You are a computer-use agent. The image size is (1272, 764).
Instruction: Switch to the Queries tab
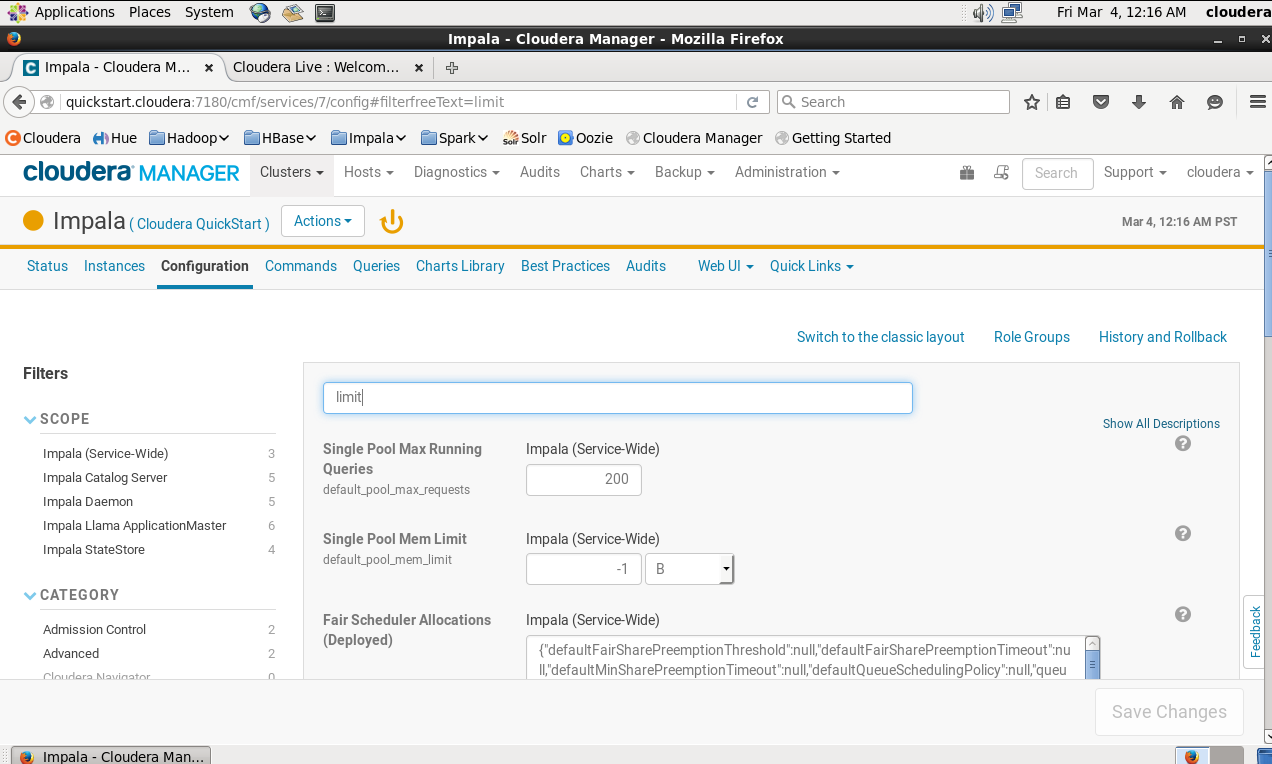pos(376,266)
